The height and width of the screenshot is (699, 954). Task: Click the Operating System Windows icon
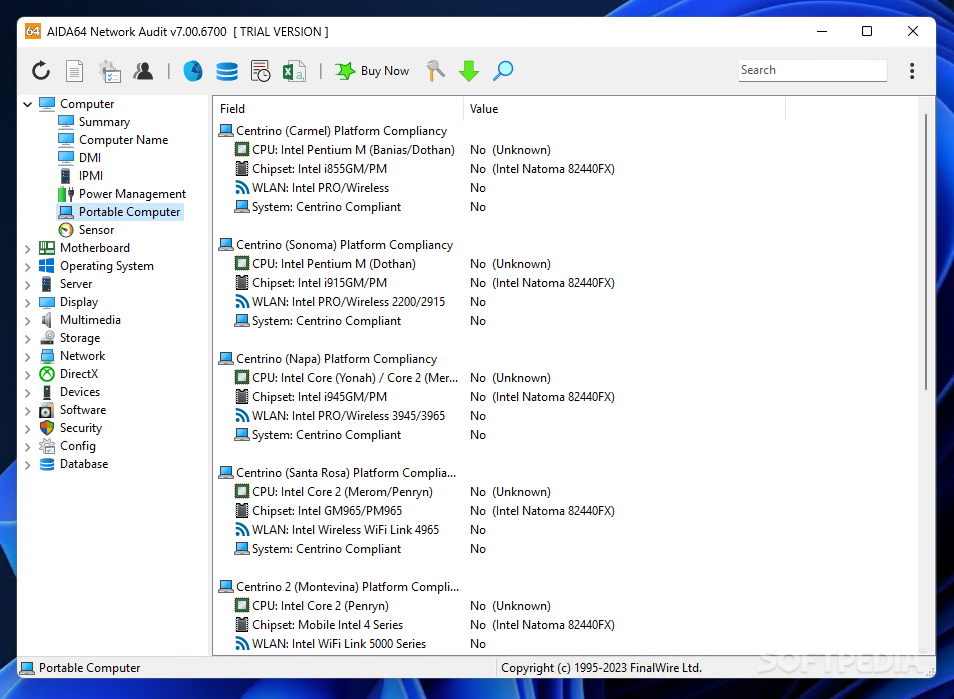coord(47,266)
